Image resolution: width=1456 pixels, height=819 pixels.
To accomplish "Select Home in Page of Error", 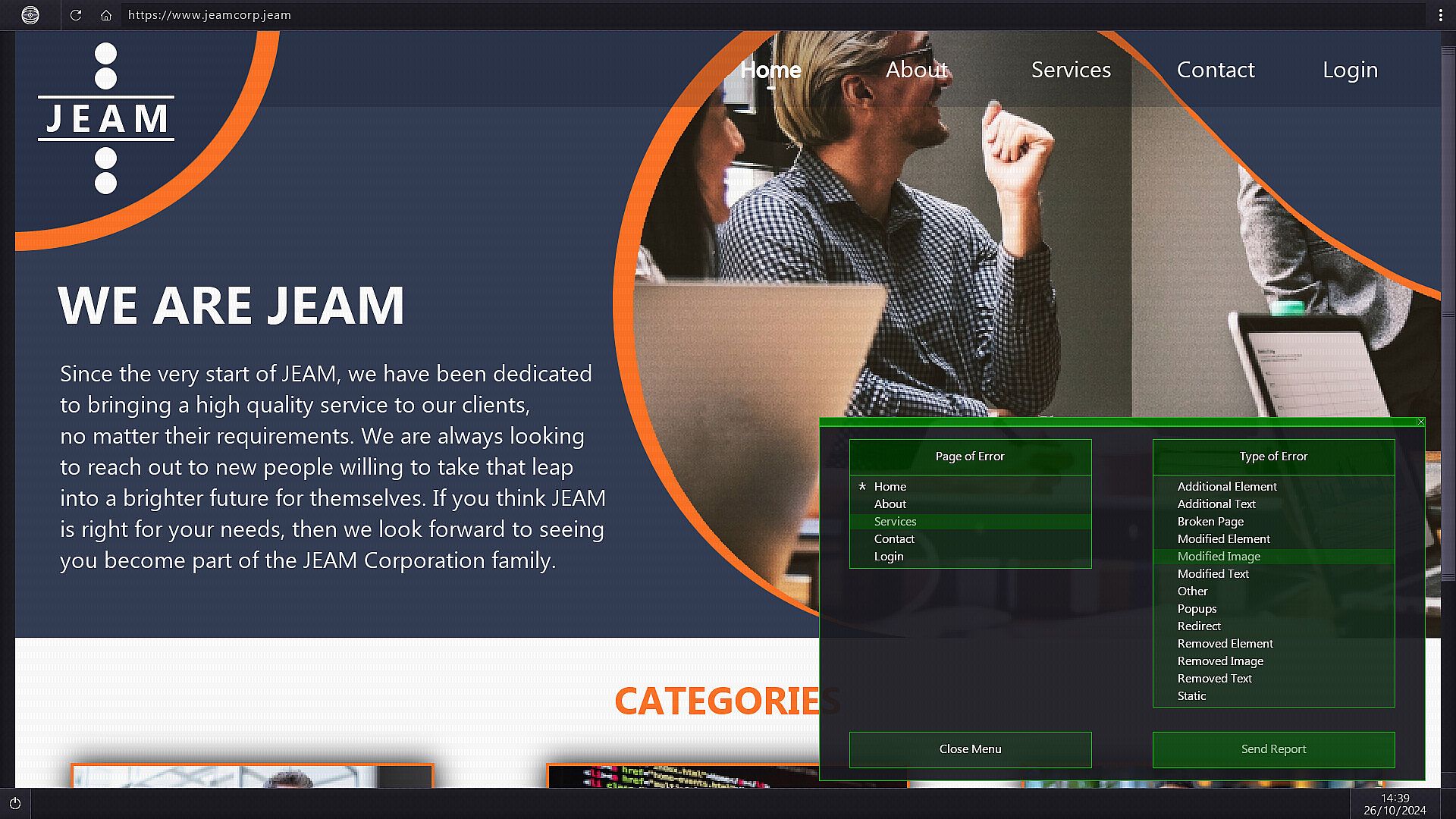I will click(x=890, y=487).
